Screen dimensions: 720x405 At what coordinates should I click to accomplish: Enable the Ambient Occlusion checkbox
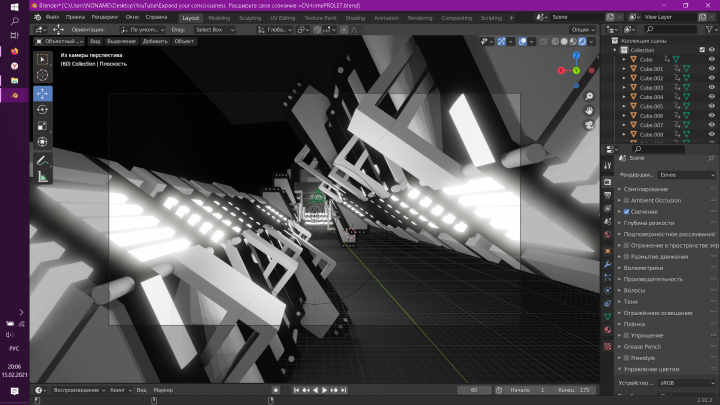click(626, 201)
